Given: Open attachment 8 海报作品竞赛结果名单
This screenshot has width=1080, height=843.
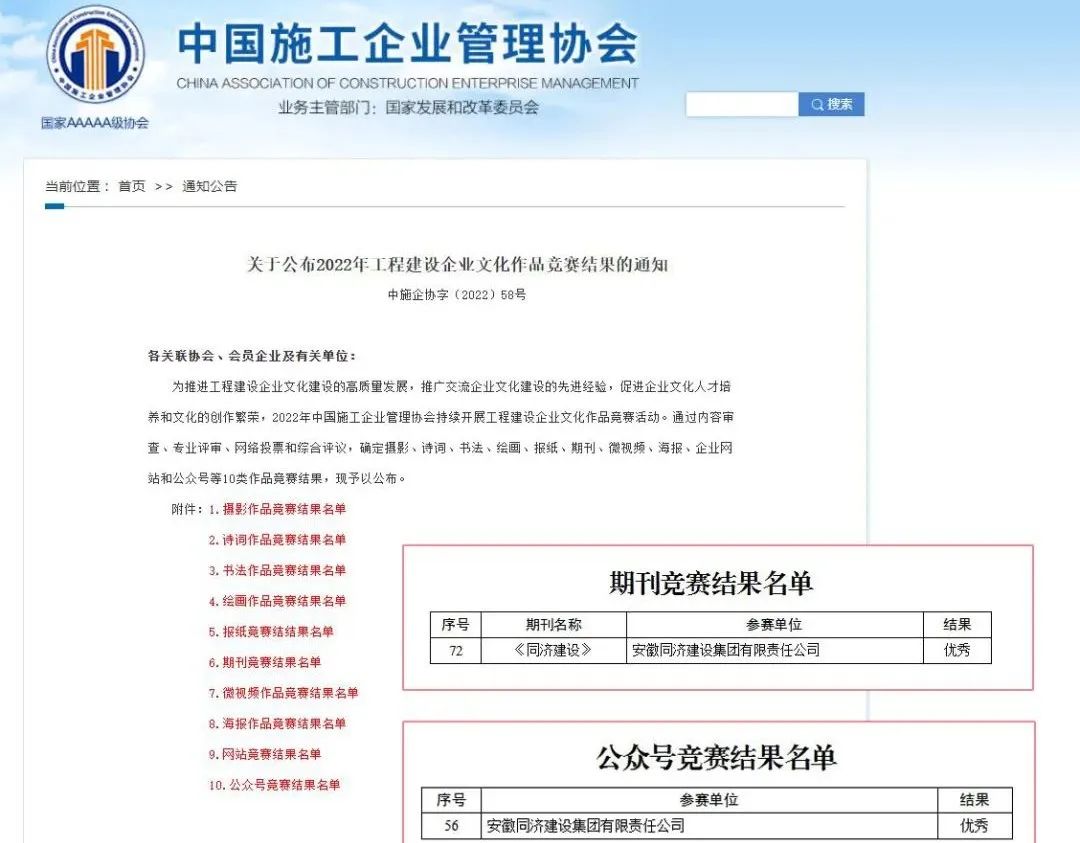Looking at the screenshot, I should point(277,723).
